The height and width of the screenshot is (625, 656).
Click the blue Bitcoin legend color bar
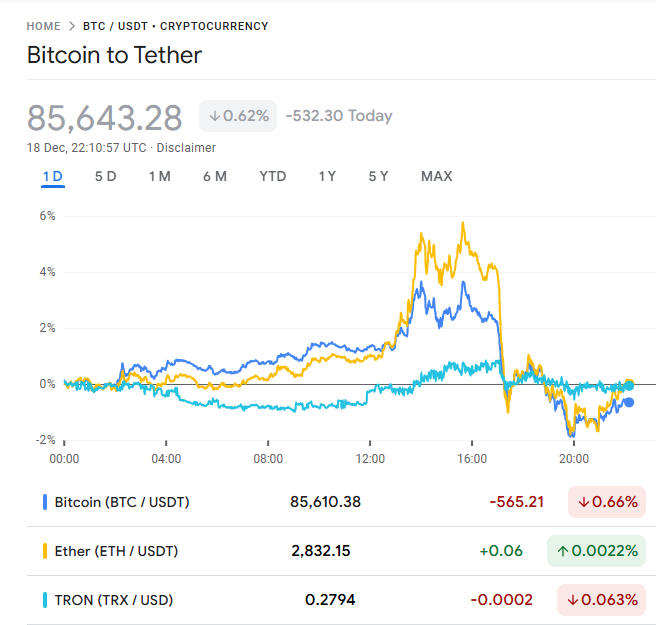[x=45, y=502]
